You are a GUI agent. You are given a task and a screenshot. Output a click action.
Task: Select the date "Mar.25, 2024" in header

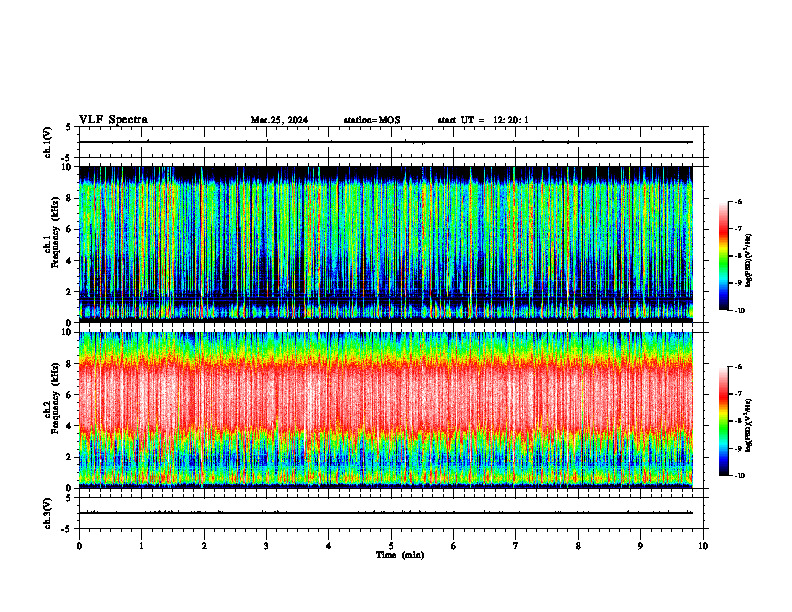coord(279,120)
